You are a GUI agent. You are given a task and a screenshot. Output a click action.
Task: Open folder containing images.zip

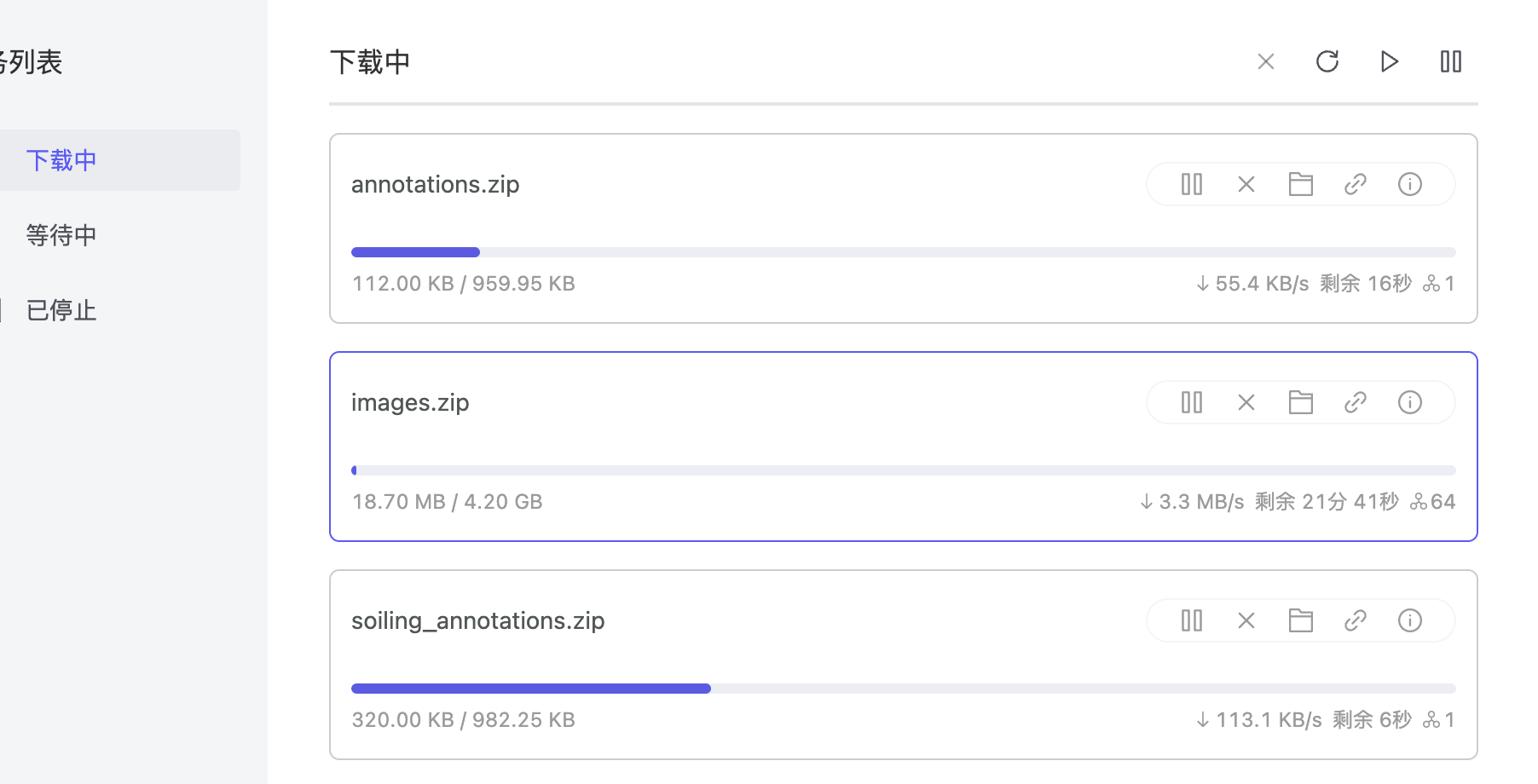(1301, 402)
